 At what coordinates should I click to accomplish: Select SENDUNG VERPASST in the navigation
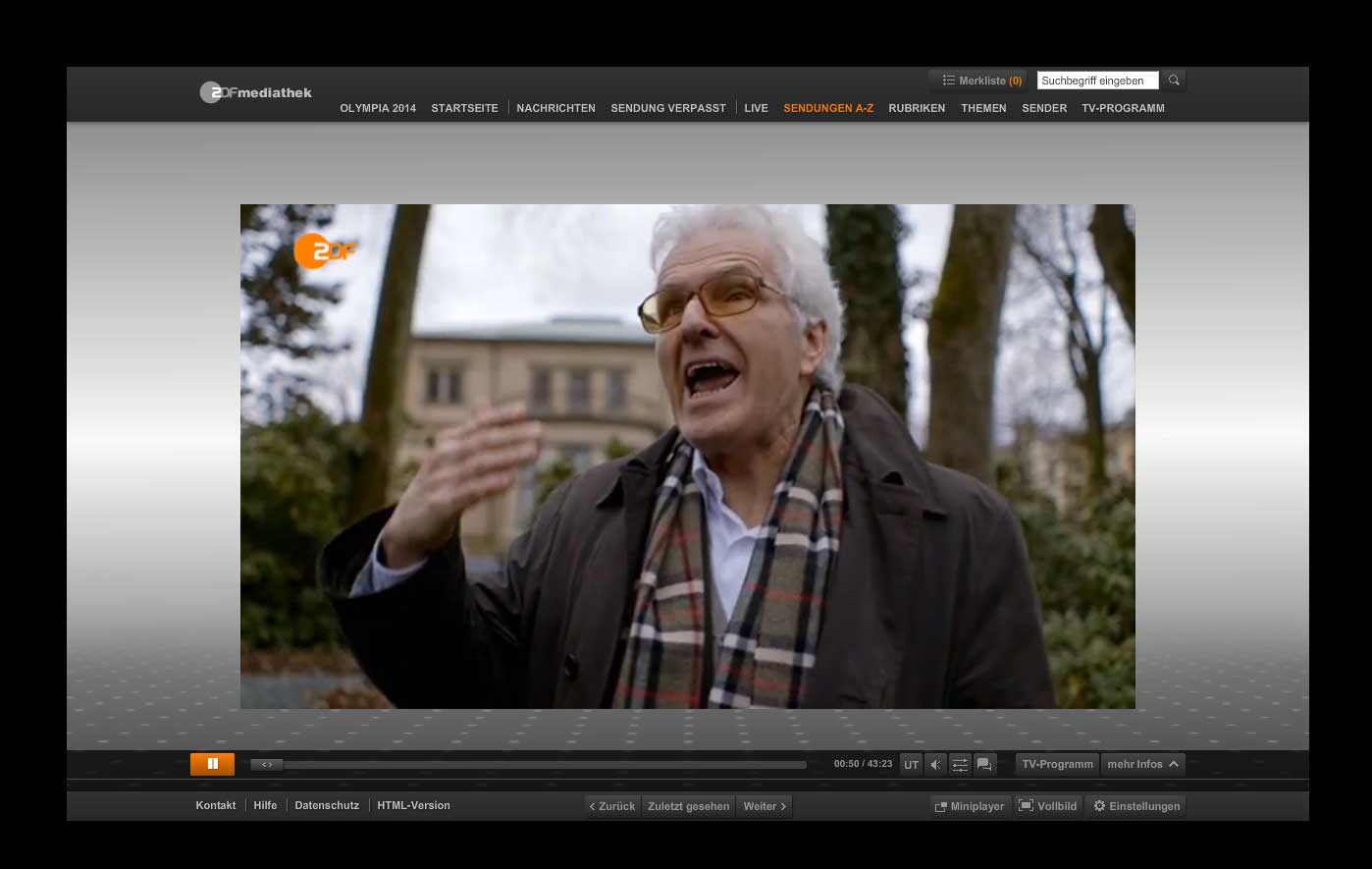(668, 108)
